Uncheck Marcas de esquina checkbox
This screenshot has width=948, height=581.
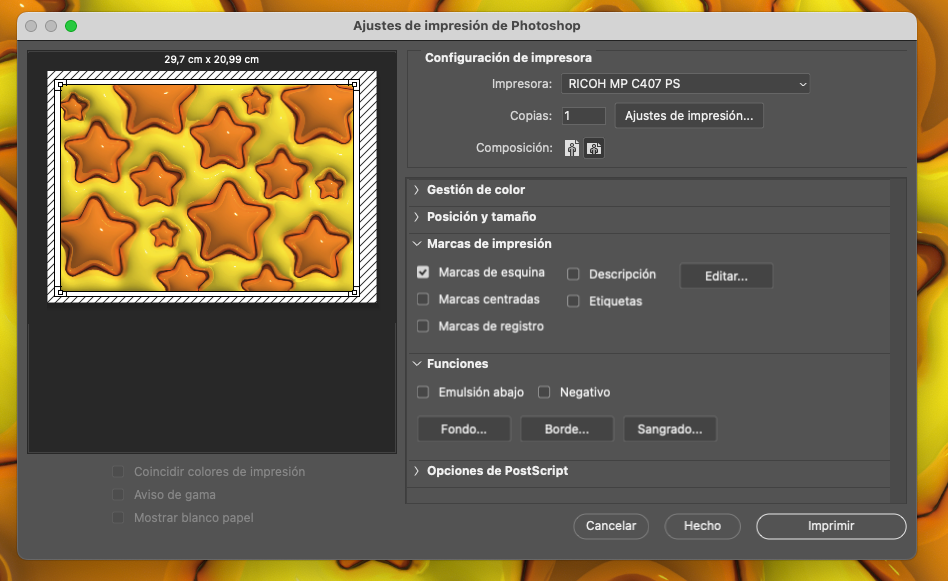tap(423, 272)
